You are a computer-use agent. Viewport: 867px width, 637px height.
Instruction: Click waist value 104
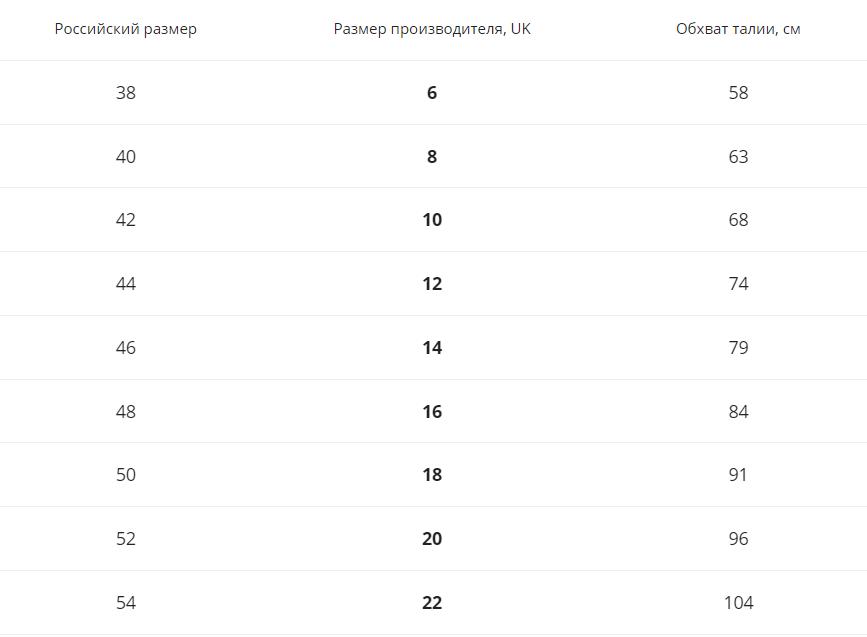[x=738, y=603]
